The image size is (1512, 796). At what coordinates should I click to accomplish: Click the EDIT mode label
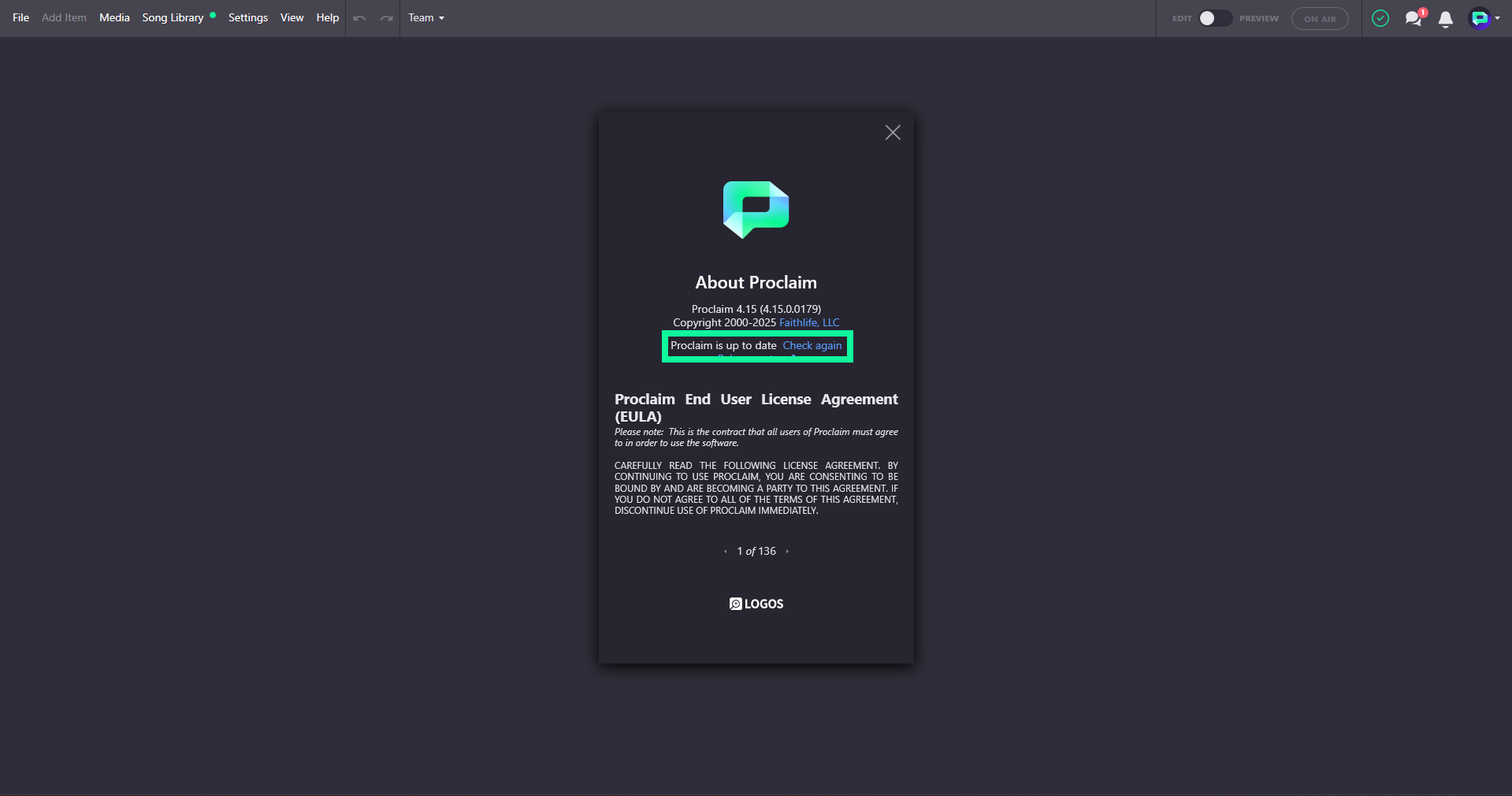click(1182, 18)
